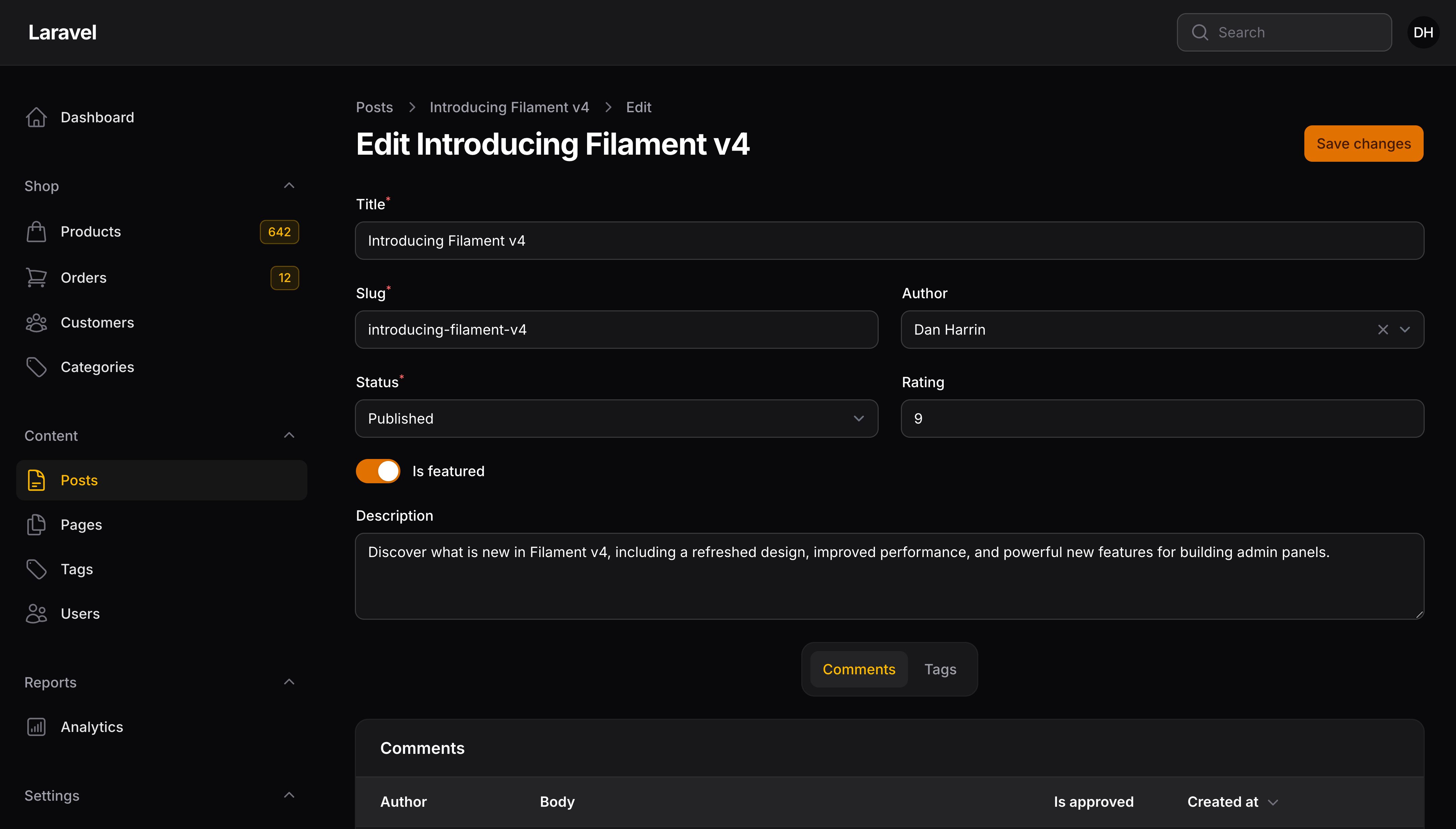This screenshot has height=829, width=1456.
Task: Click the Search input box
Action: click(x=1284, y=32)
